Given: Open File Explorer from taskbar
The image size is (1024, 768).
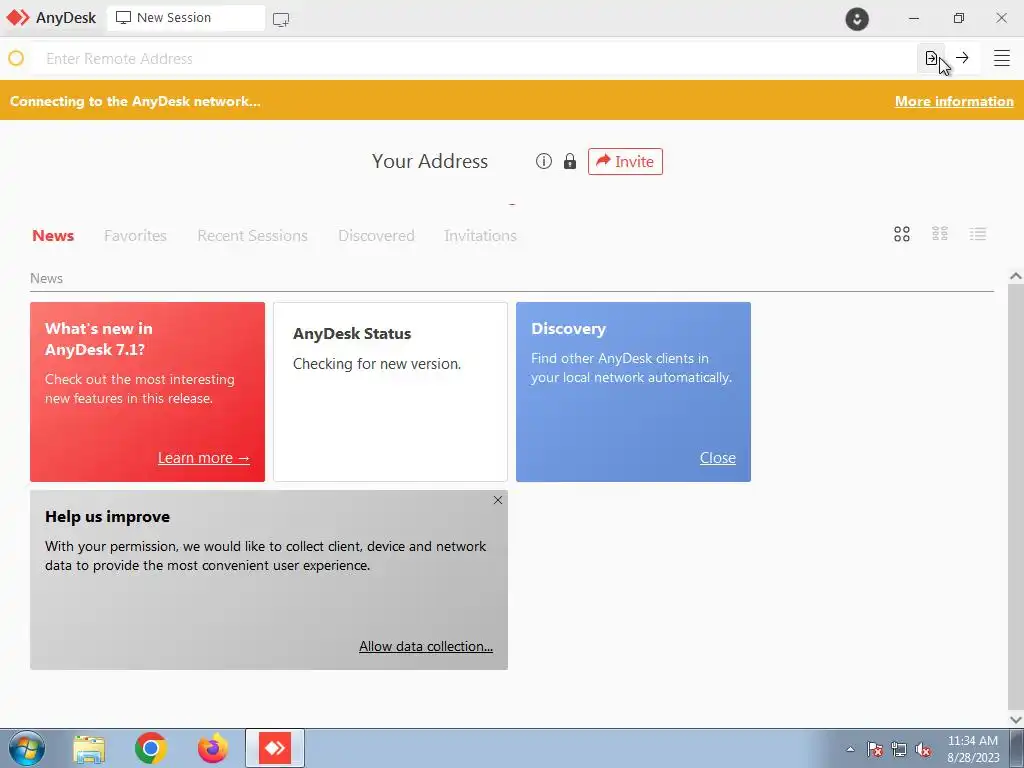Looking at the screenshot, I should (x=89, y=748).
